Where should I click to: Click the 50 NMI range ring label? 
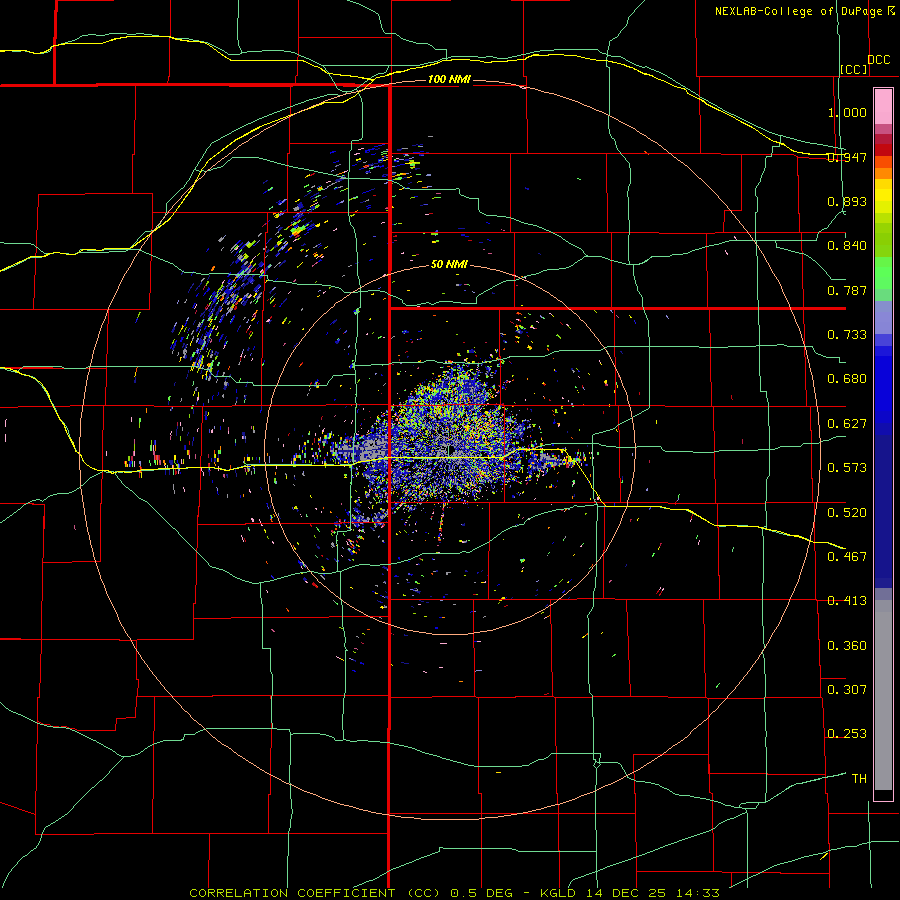(x=449, y=264)
